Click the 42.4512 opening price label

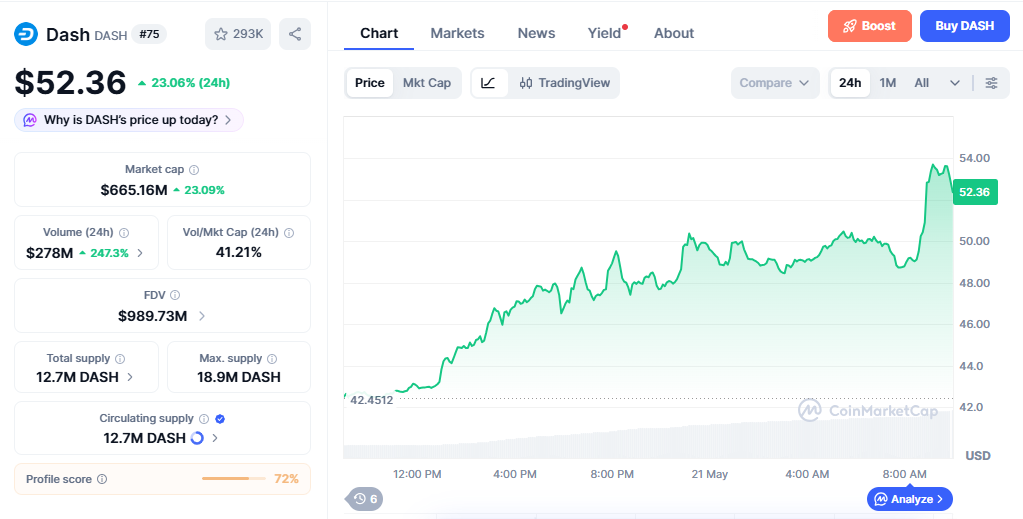[x=372, y=400]
